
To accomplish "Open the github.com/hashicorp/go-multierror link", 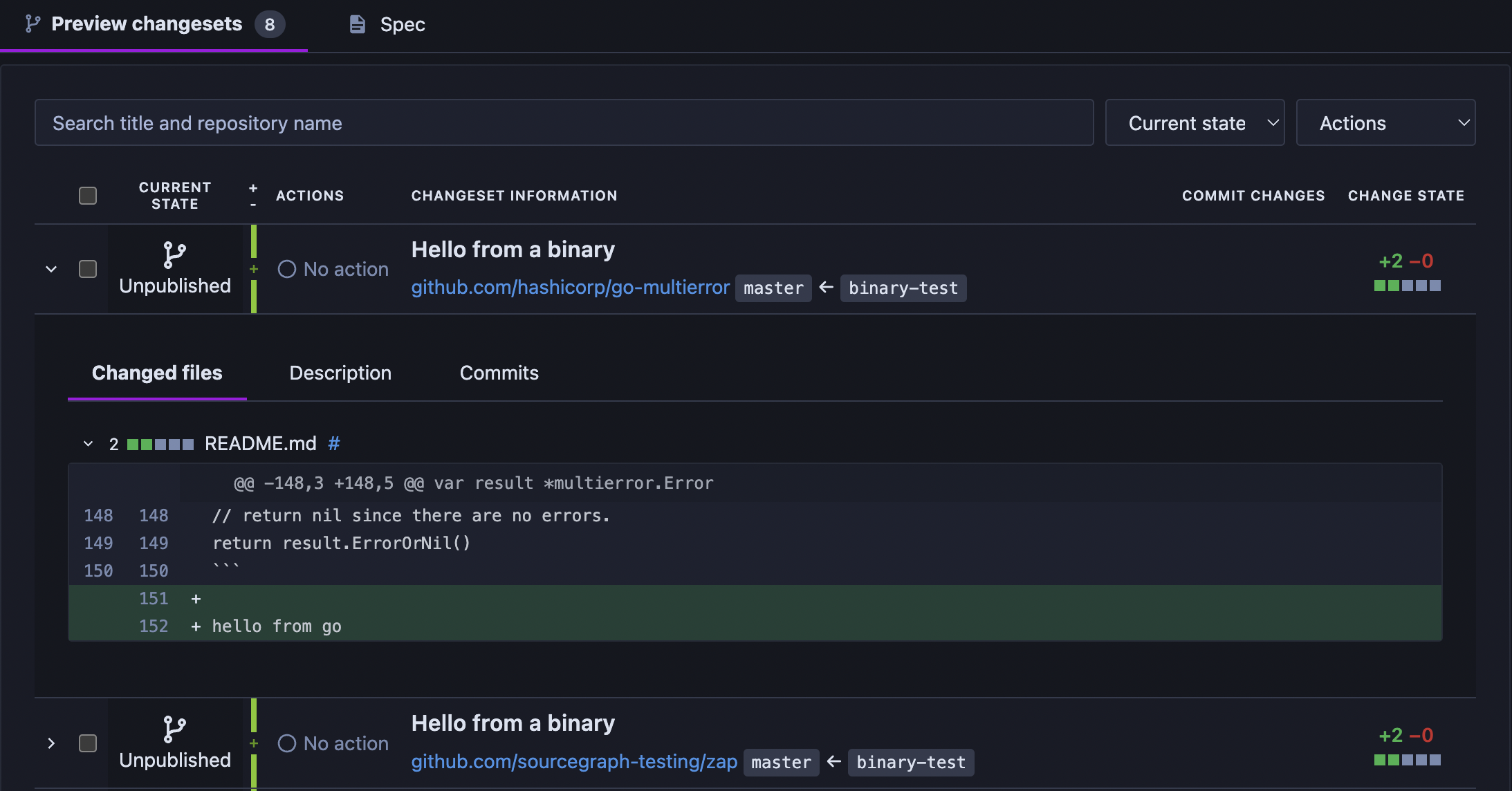I will click(x=570, y=287).
